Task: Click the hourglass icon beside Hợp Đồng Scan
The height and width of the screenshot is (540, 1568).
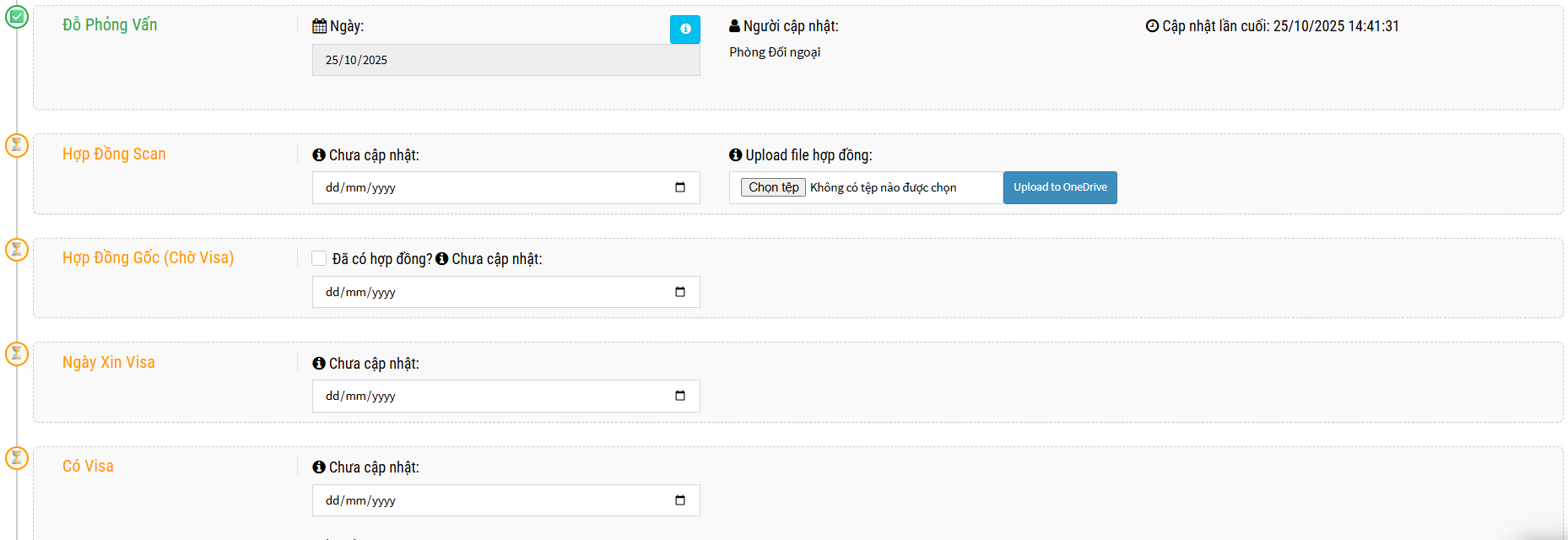Action: [17, 145]
